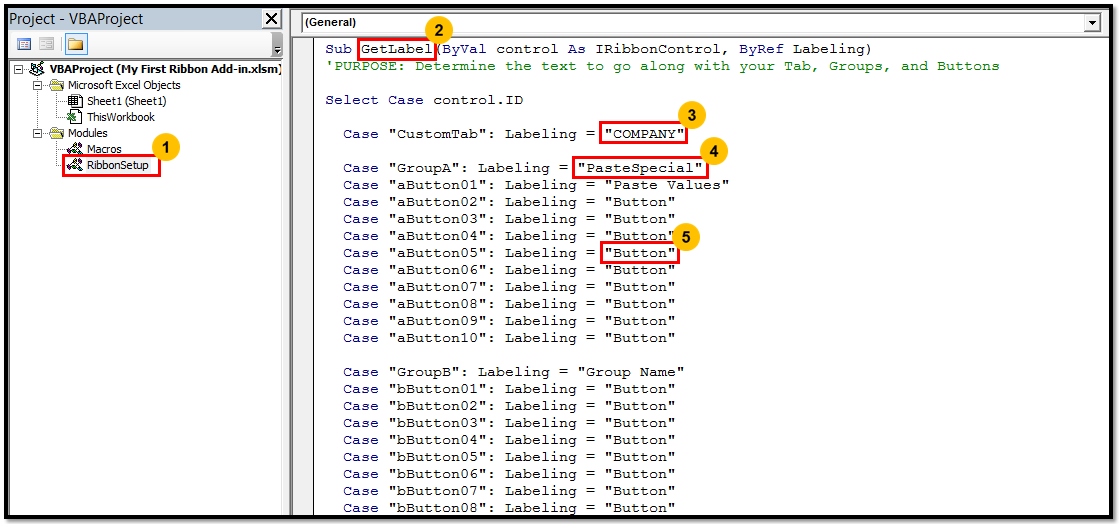
Task: Click the Toggle Folders icon
Action: 76,45
